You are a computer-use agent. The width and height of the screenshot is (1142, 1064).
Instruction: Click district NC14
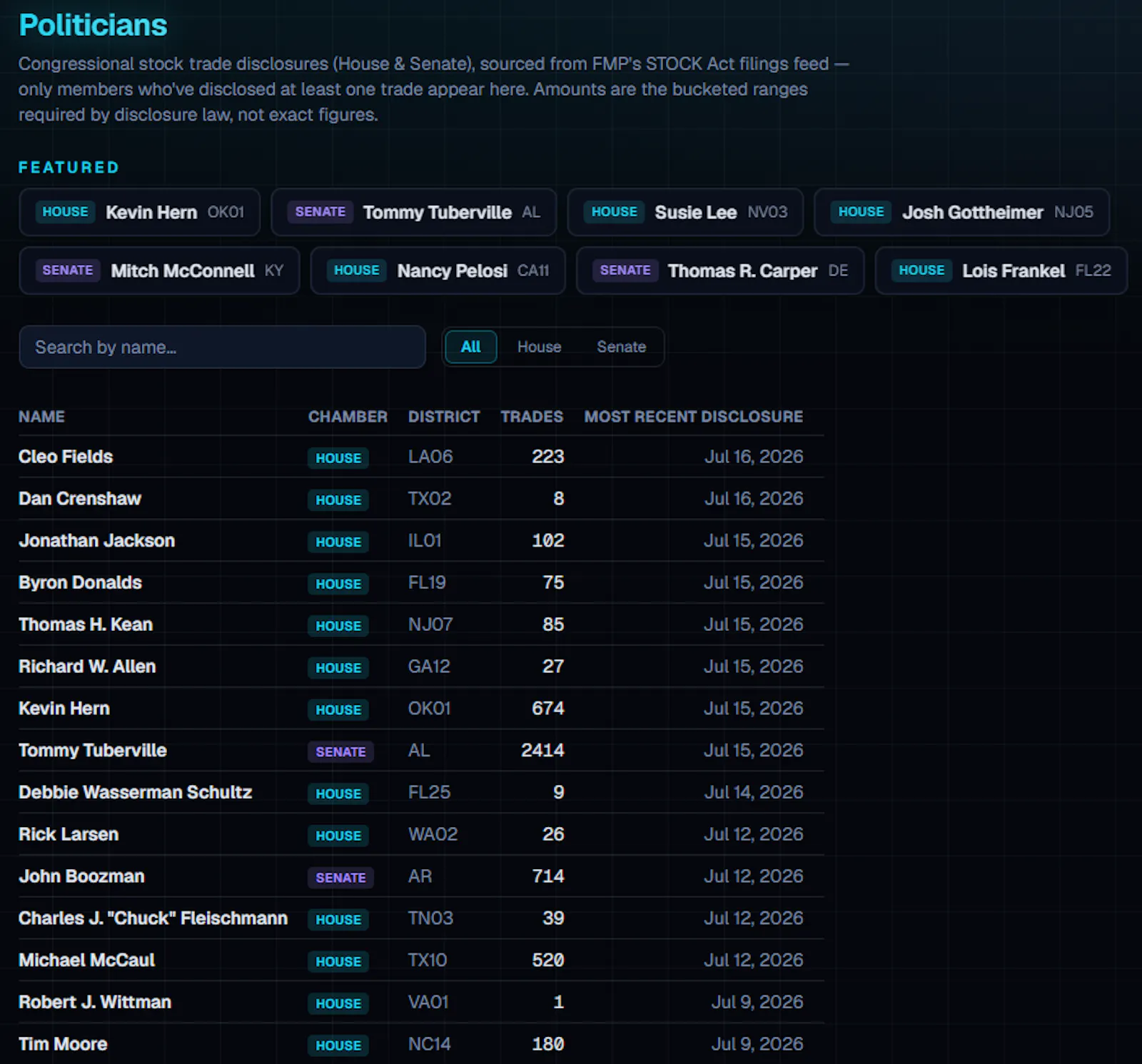click(429, 1044)
